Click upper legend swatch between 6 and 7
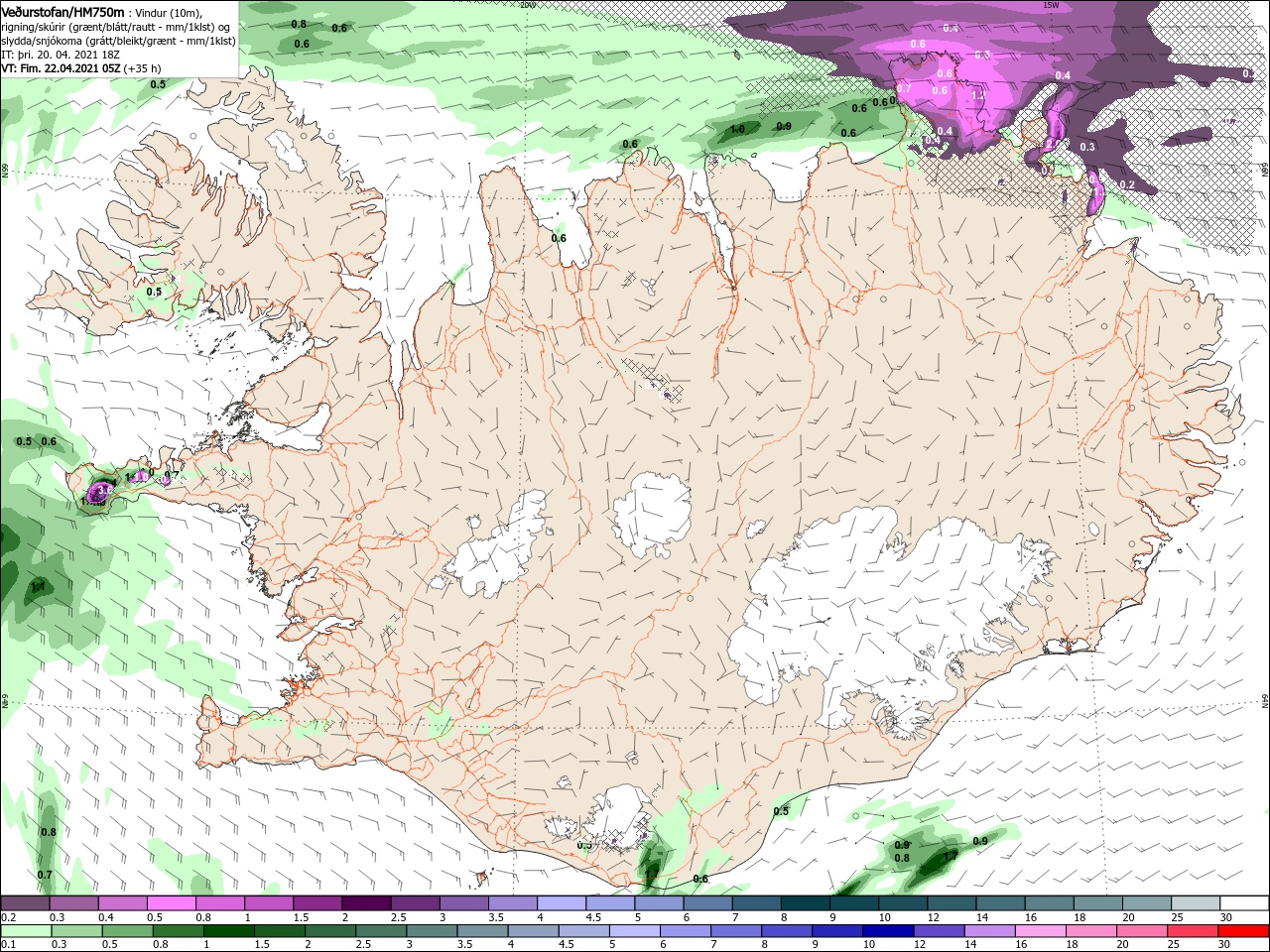 click(707, 902)
